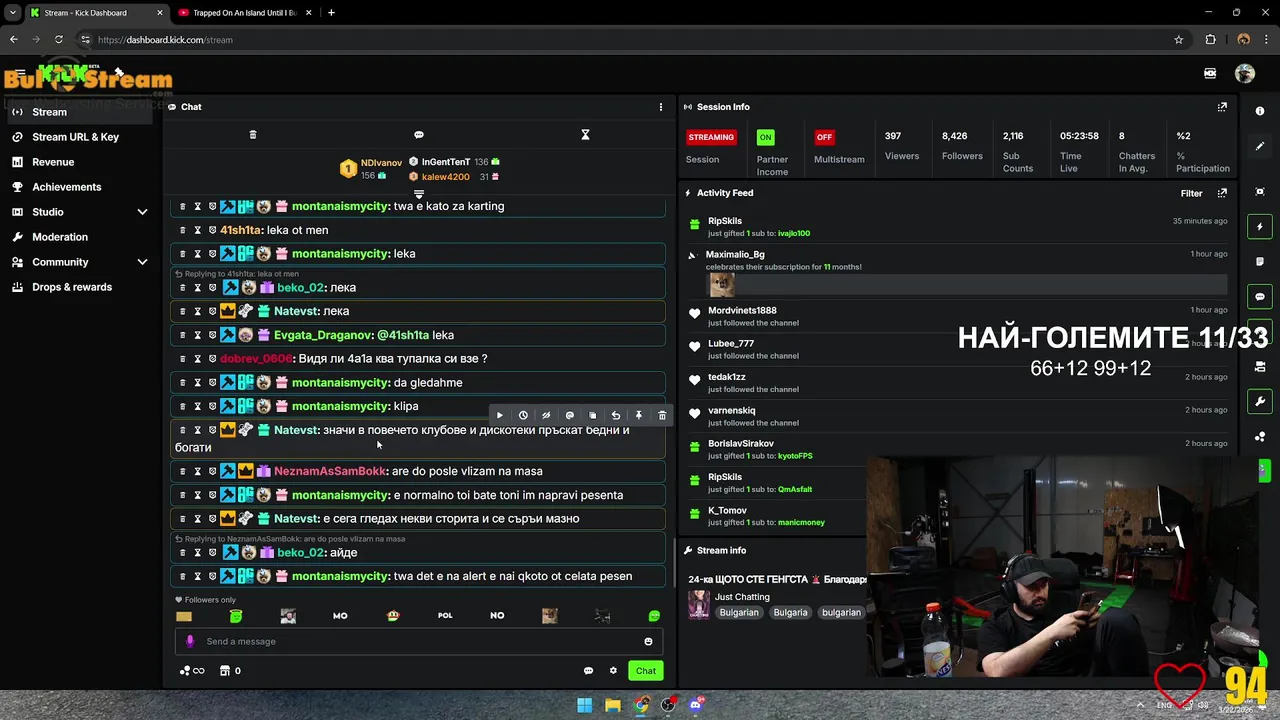Toggle the wrench tools icon in right sidebar
The height and width of the screenshot is (720, 1280).
(x=1260, y=401)
